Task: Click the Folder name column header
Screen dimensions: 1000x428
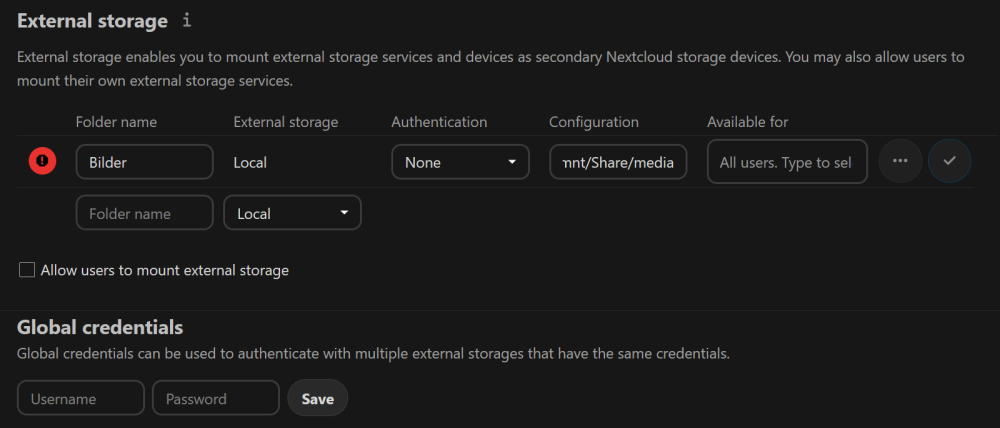Action: pos(116,122)
